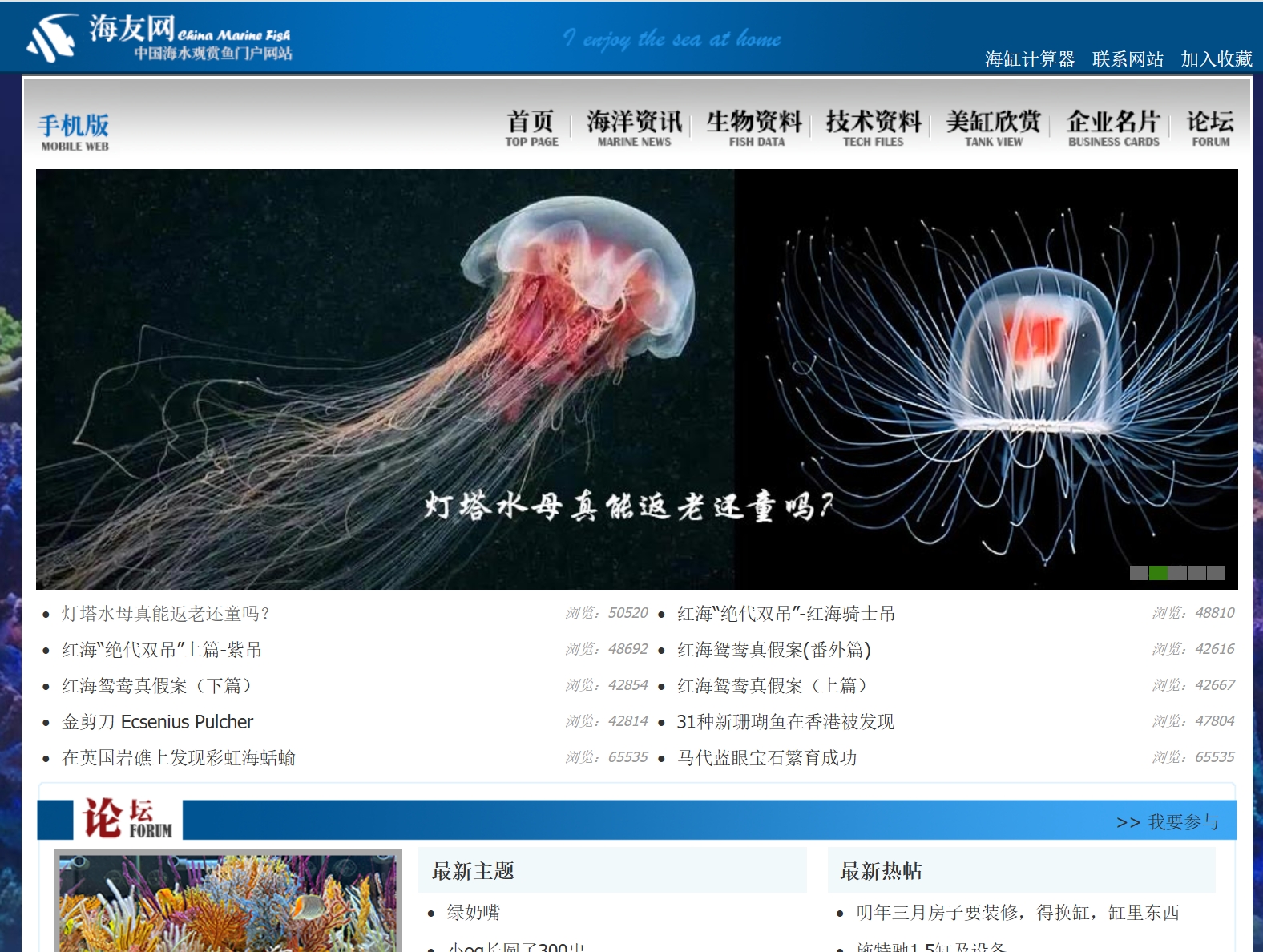The width and height of the screenshot is (1263, 952).
Task: Switch to the 手机版 mobile web
Action: point(74,131)
